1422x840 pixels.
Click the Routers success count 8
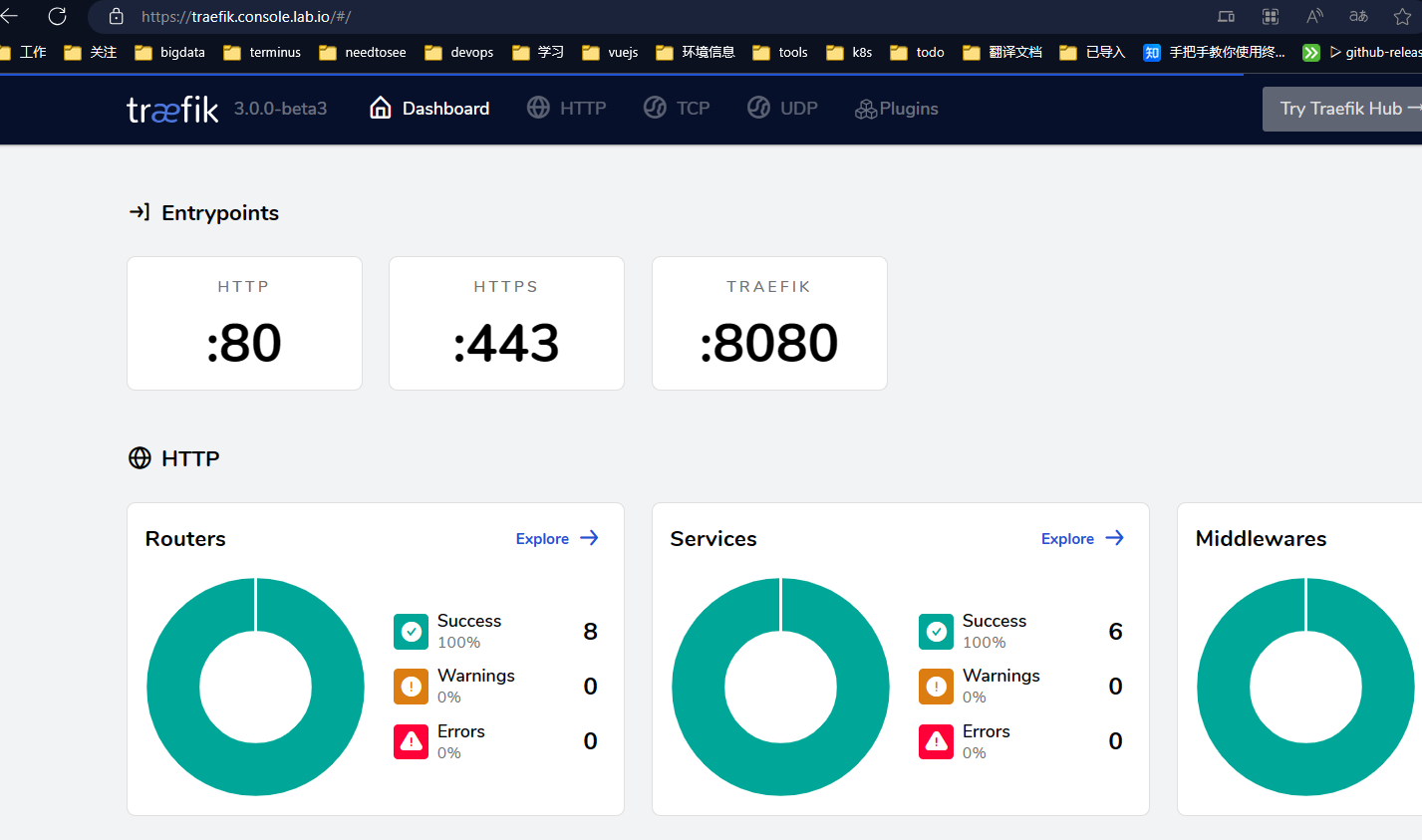point(590,631)
